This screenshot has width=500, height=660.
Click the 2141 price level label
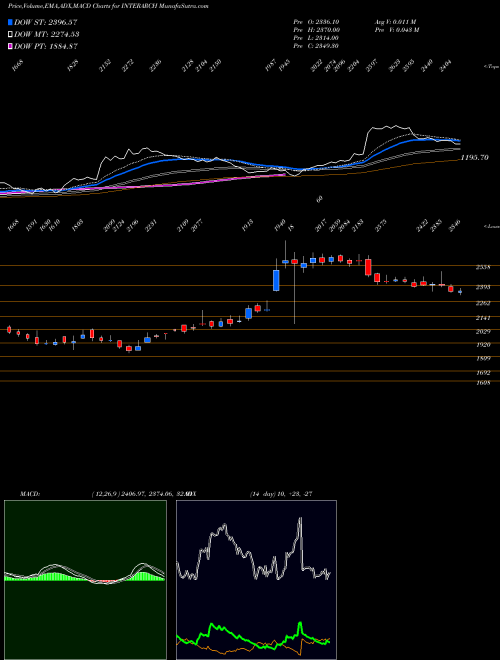[x=483, y=318]
